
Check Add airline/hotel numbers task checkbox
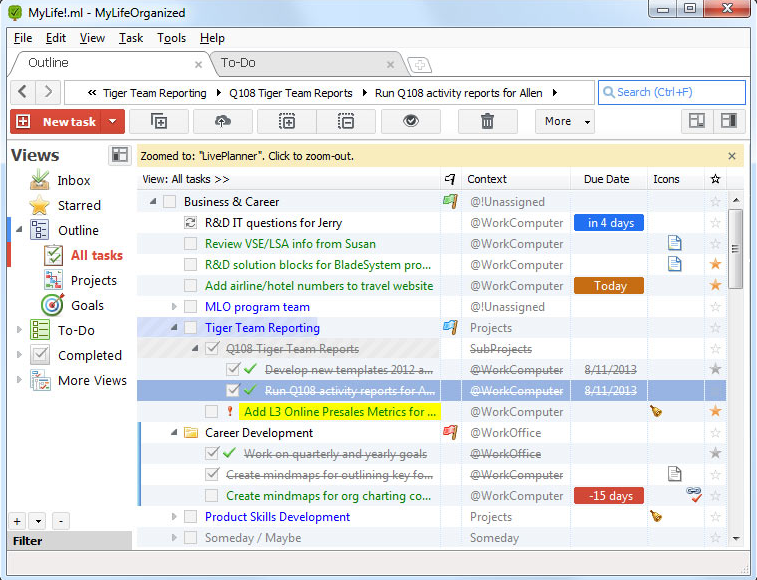(x=191, y=285)
